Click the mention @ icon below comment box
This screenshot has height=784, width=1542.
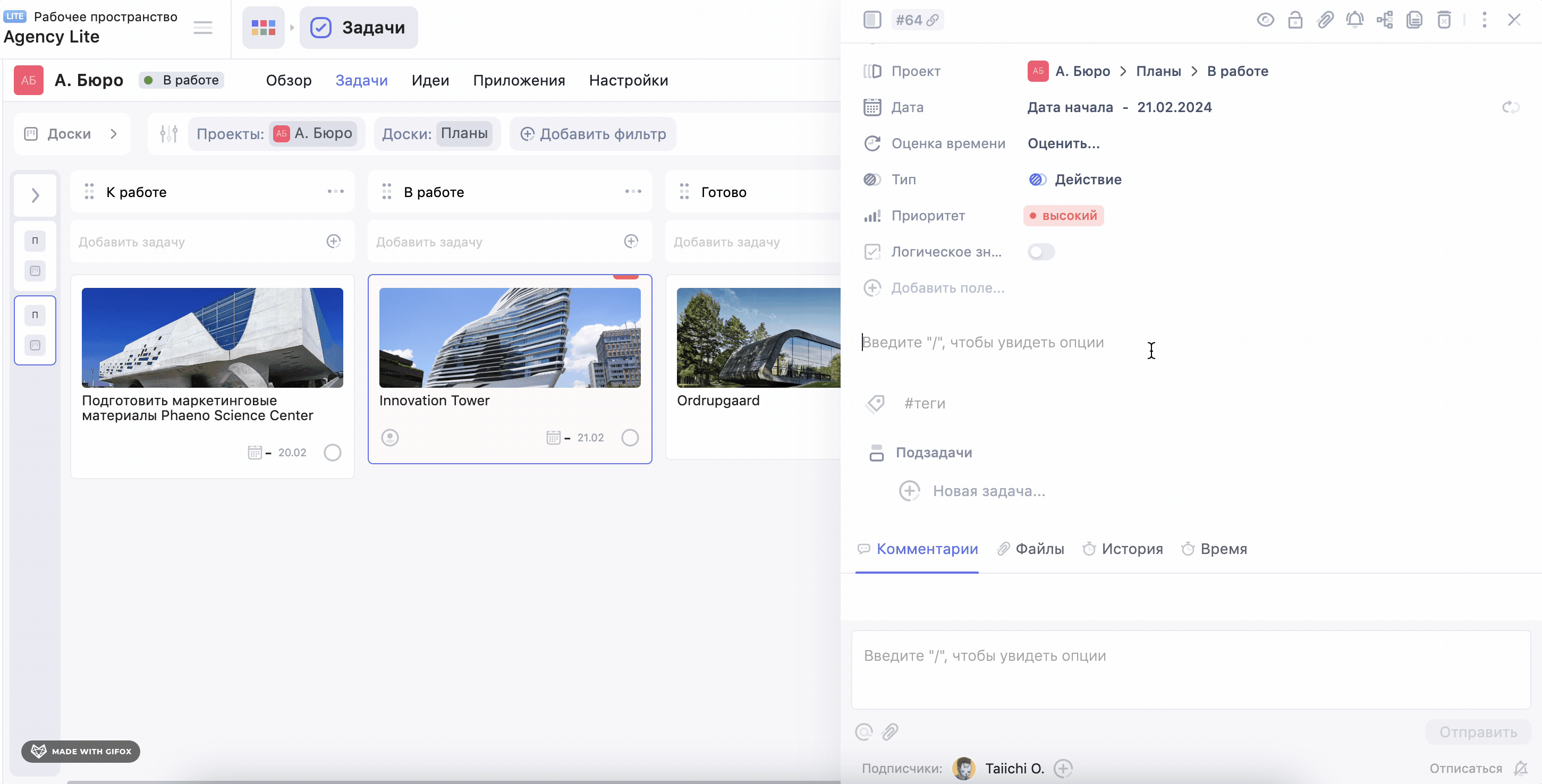[x=864, y=732]
